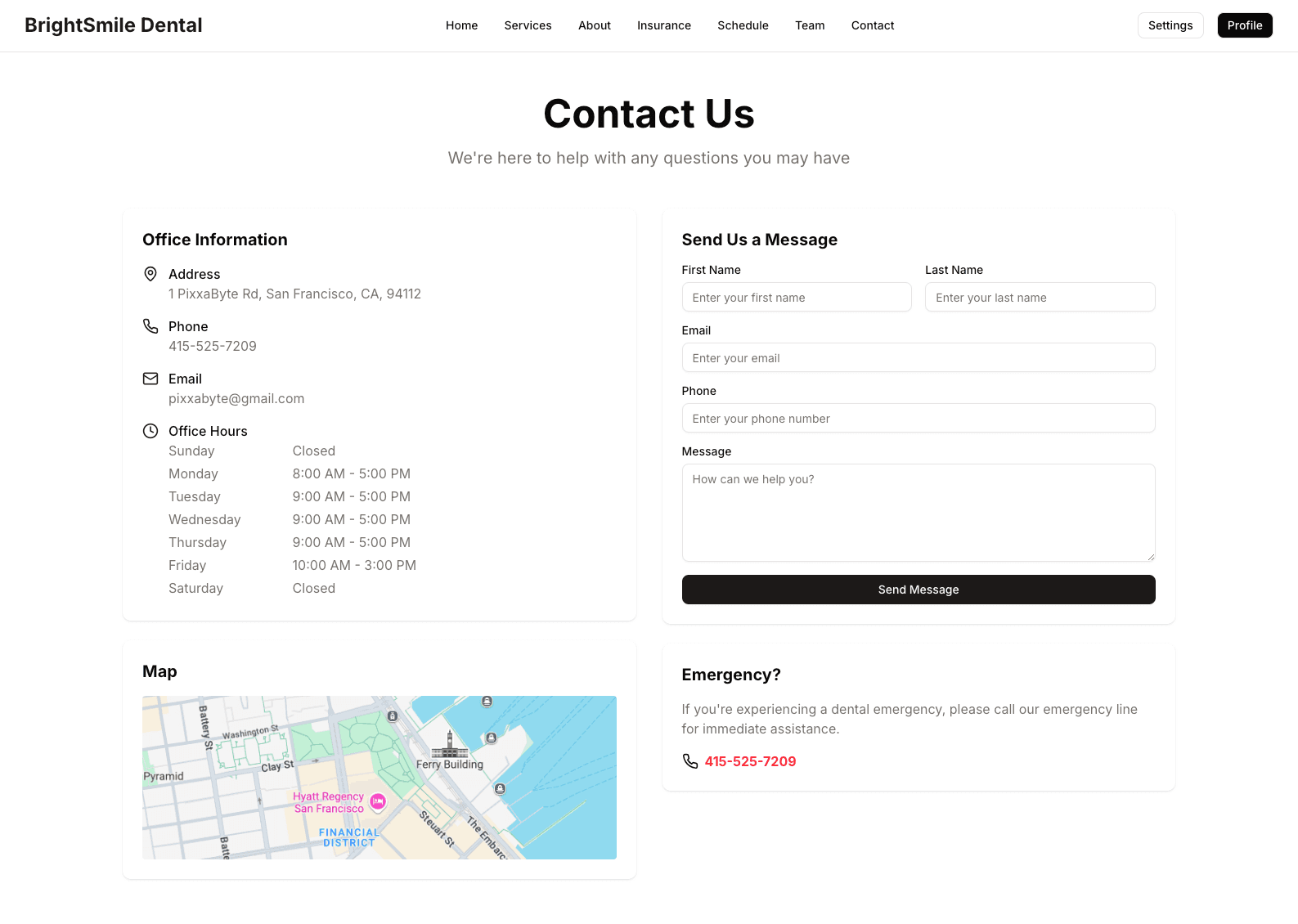The height and width of the screenshot is (924, 1298).
Task: Click the BrightSmile Dental logo
Action: (x=114, y=25)
